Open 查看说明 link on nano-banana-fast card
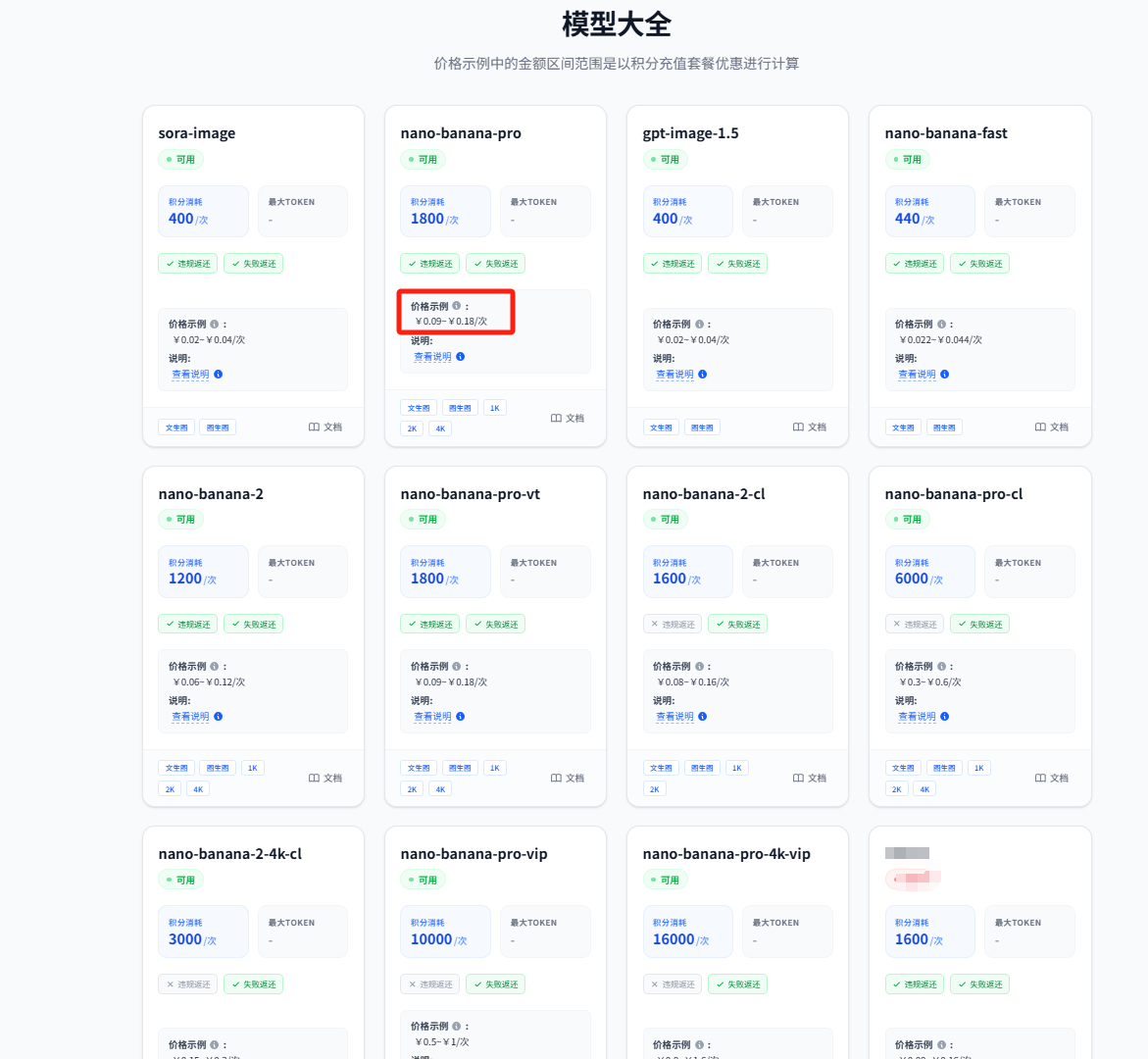 click(x=917, y=375)
